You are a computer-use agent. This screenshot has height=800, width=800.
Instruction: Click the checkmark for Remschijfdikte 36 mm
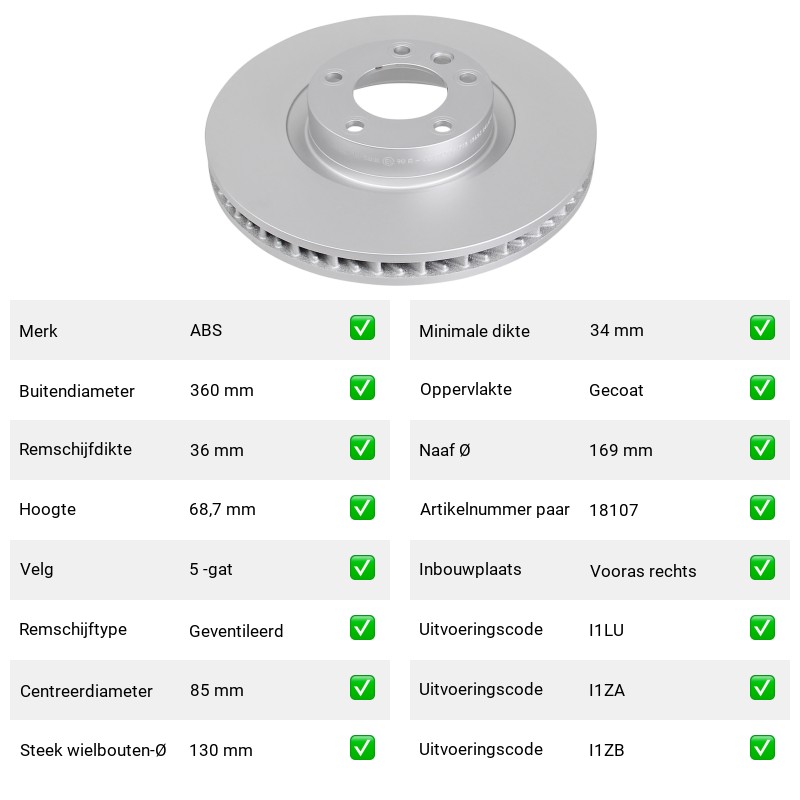(362, 447)
